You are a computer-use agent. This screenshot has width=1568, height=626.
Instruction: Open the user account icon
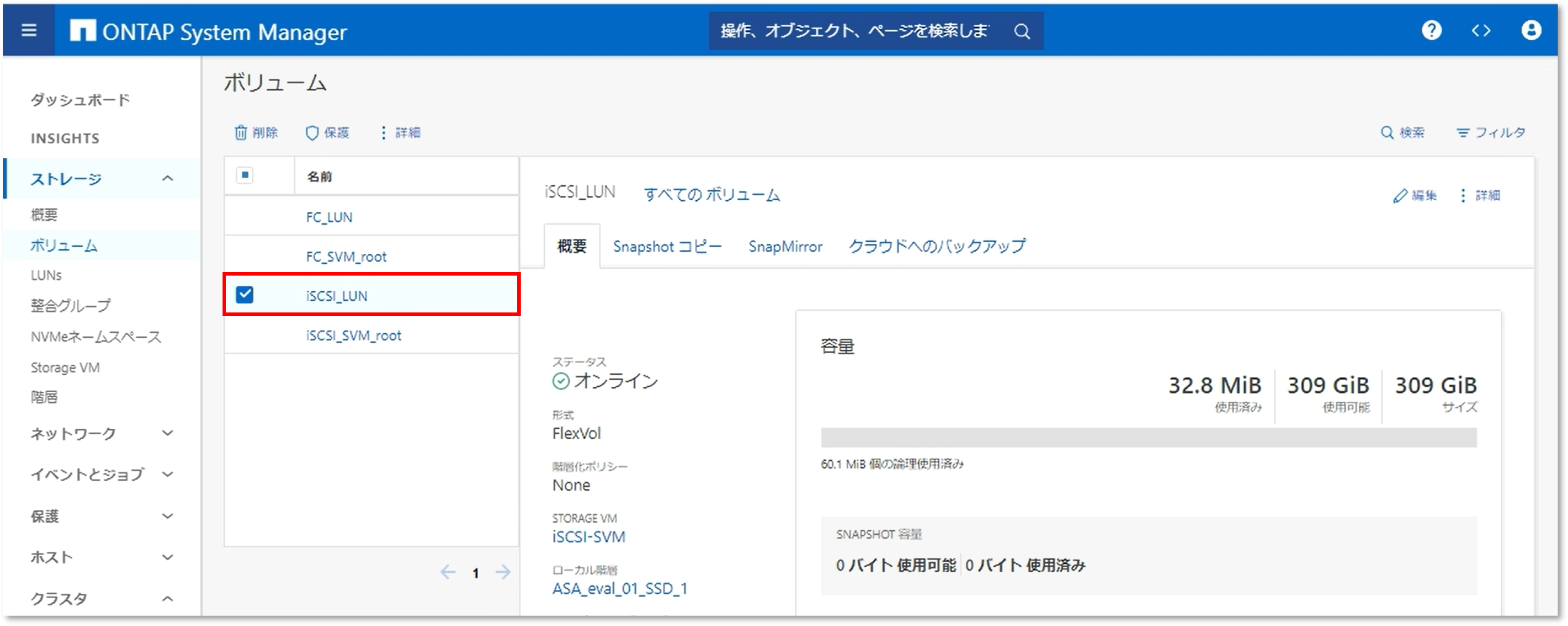pyautogui.click(x=1531, y=30)
